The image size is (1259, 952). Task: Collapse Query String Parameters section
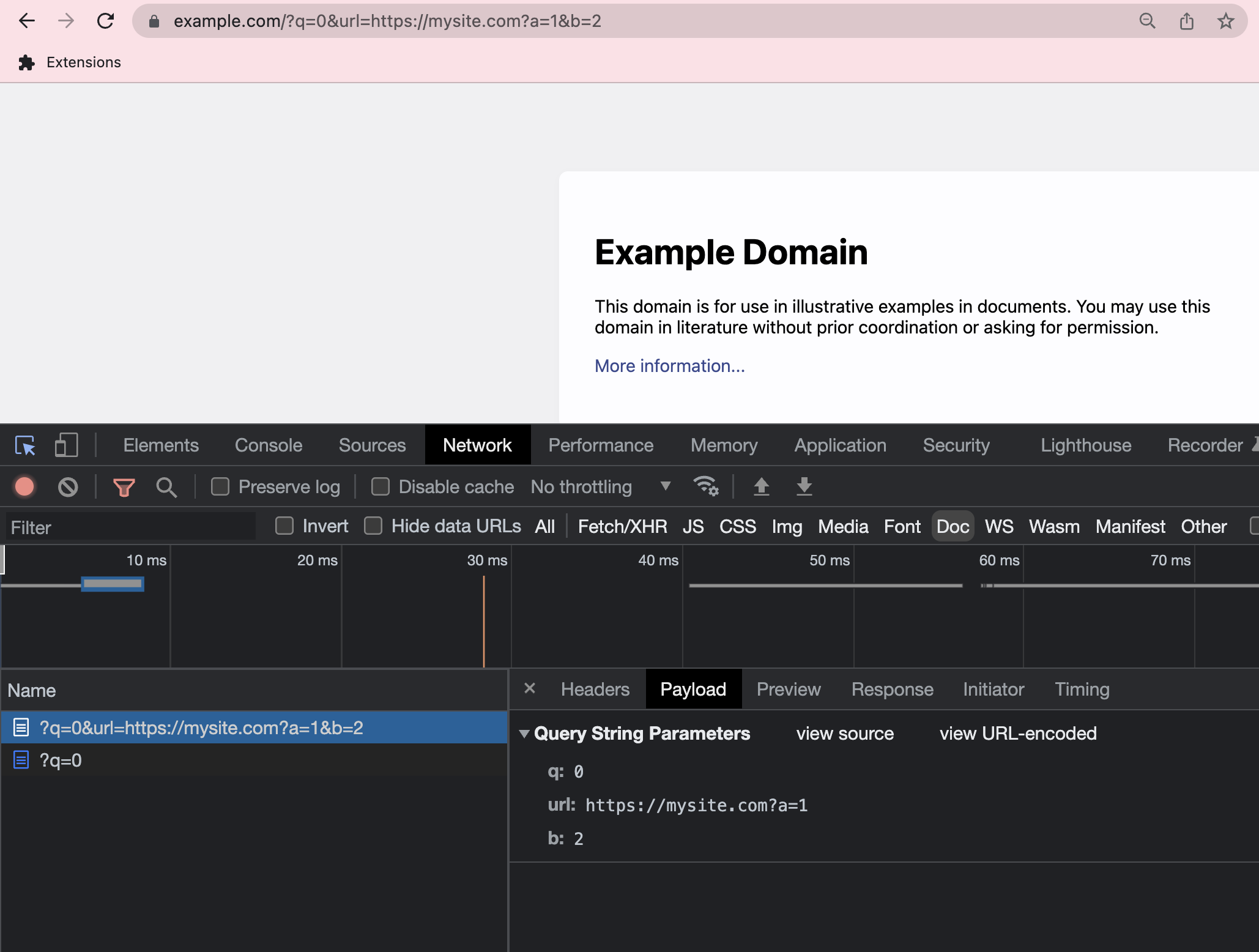(x=524, y=734)
